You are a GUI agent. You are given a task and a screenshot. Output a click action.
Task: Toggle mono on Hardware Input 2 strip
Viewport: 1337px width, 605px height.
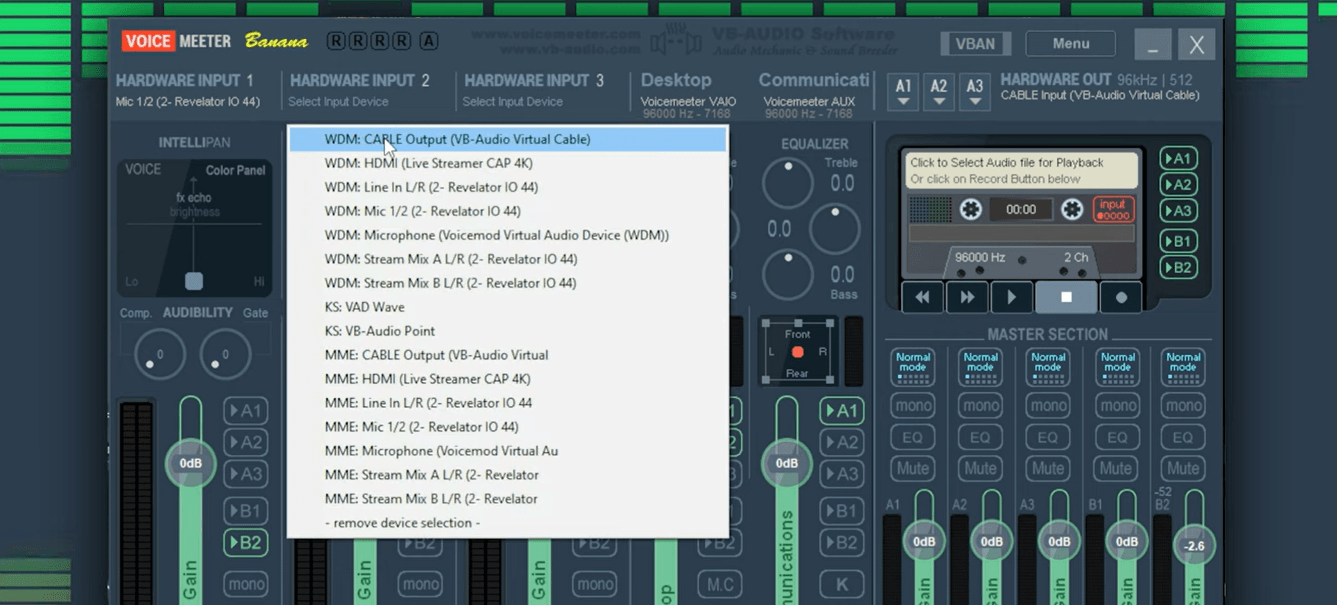[x=420, y=584]
